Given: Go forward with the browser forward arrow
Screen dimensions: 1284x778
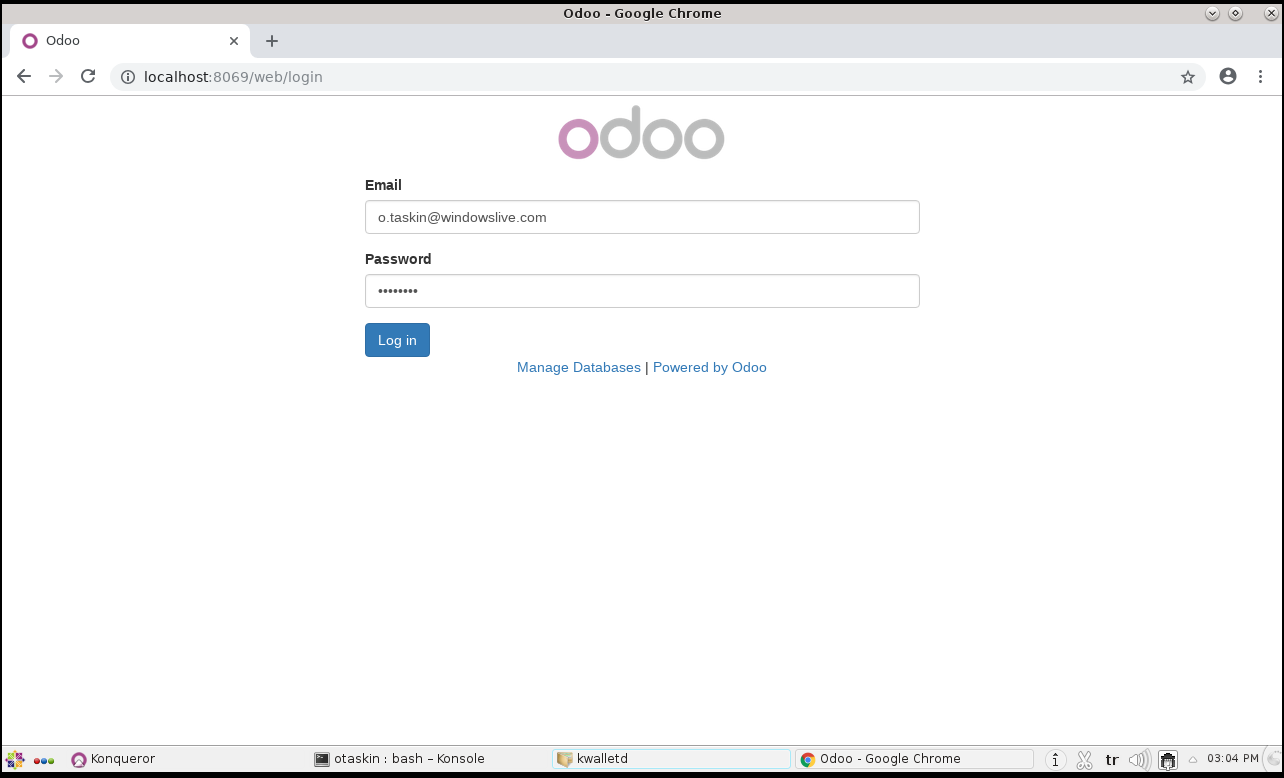Looking at the screenshot, I should click(56, 76).
